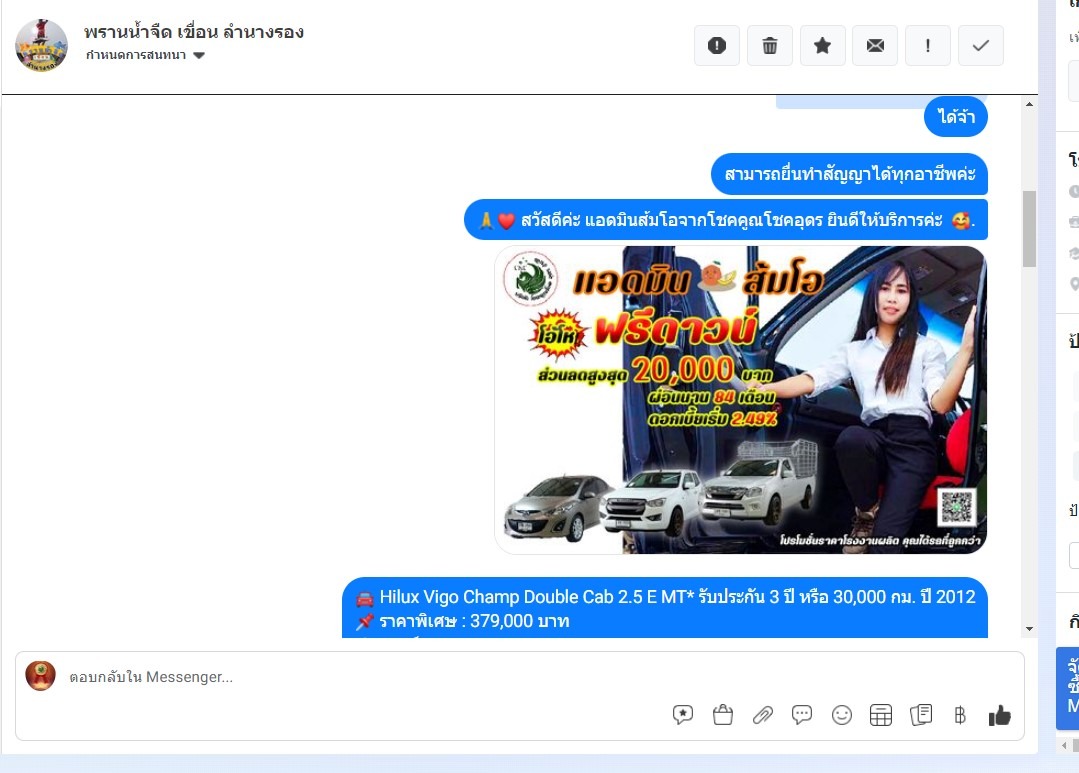The height and width of the screenshot is (773, 1079).
Task: Expand กำหนดการสนทนา dropdown
Action: point(145,55)
